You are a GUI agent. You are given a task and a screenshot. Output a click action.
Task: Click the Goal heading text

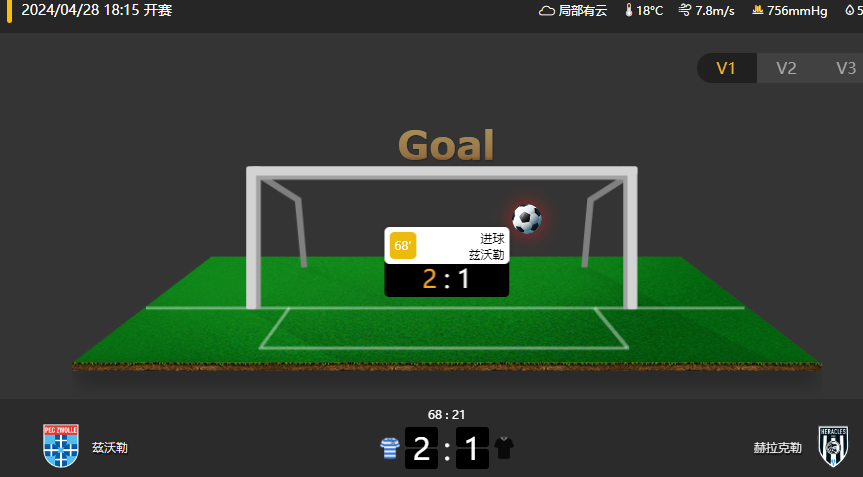446,145
